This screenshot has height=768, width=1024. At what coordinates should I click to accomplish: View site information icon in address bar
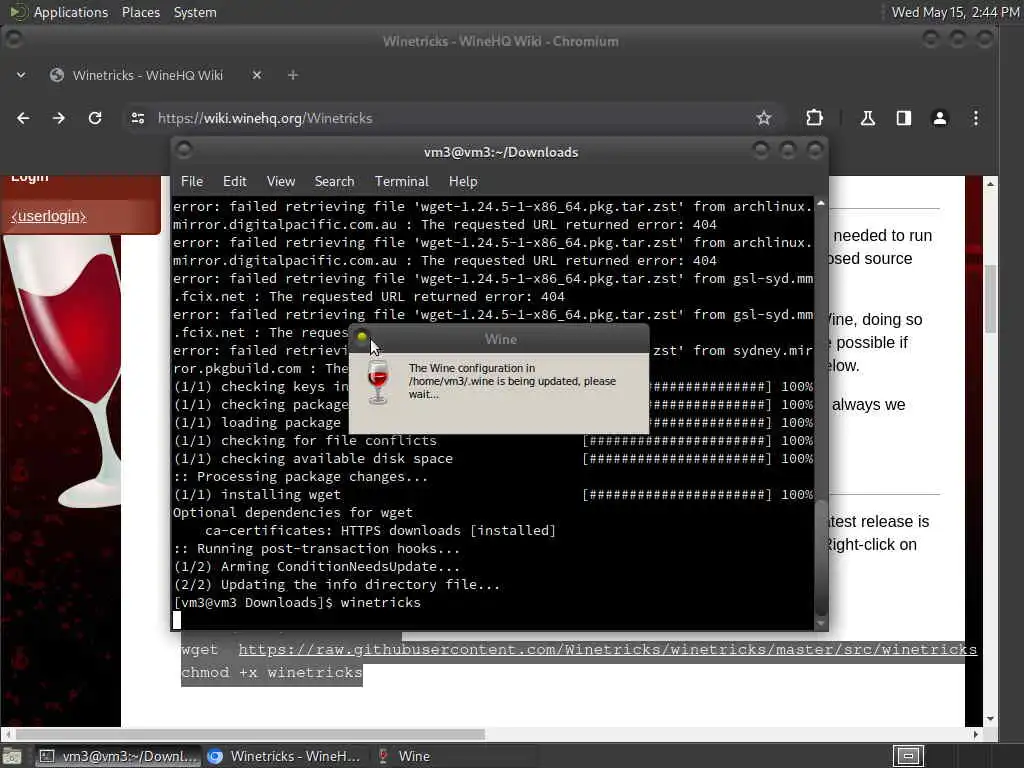coord(138,118)
